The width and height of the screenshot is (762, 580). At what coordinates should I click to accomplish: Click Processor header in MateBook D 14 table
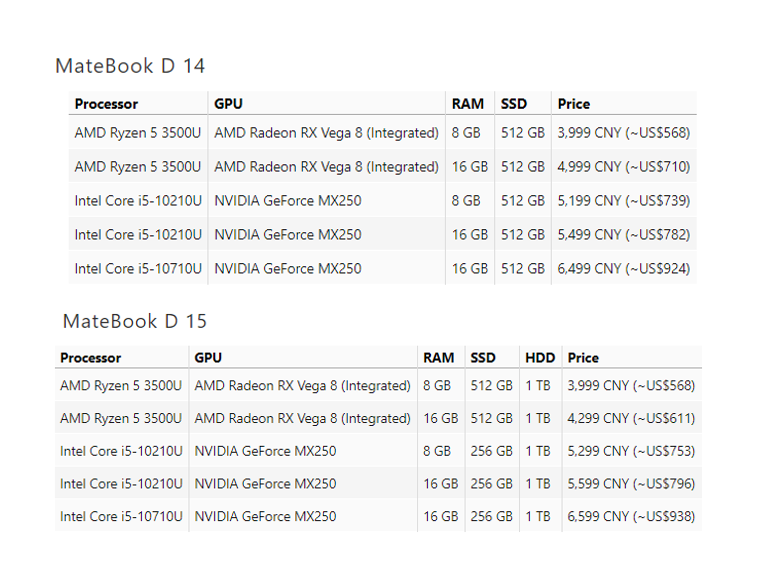pyautogui.click(x=106, y=104)
